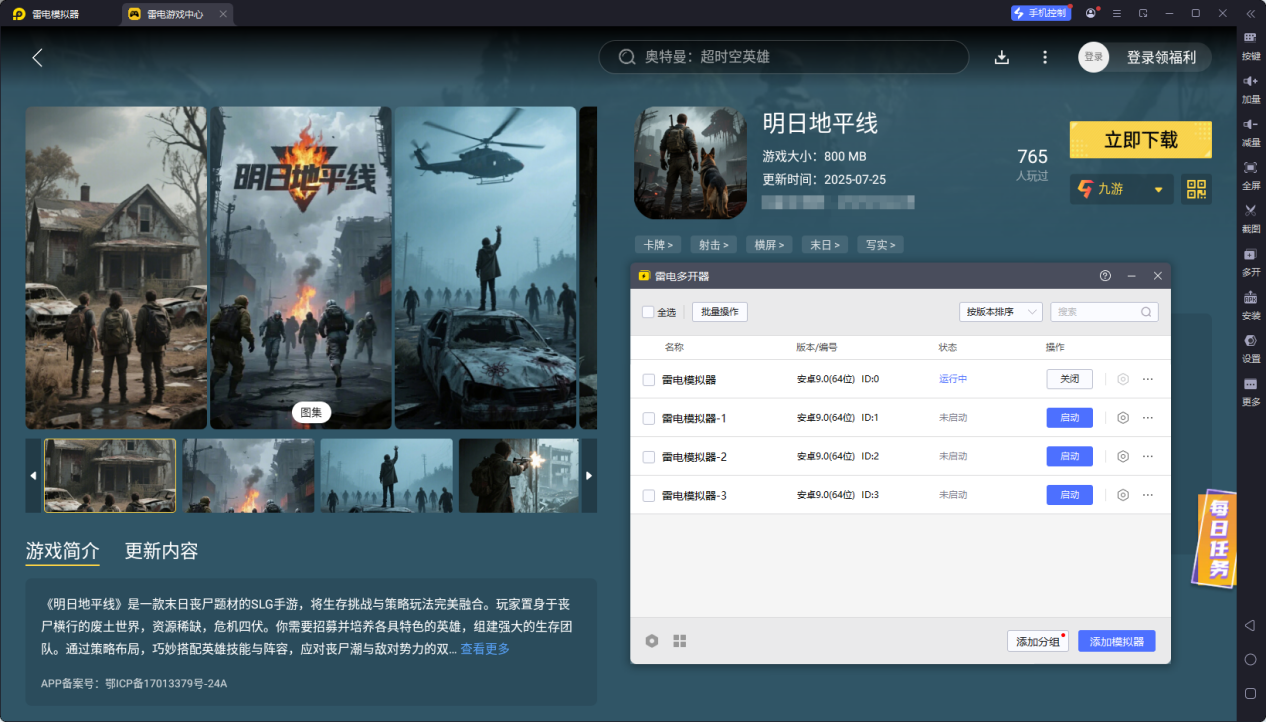Open the user account icon in title bar
Image resolution: width=1266 pixels, height=722 pixels.
pyautogui.click(x=1091, y=13)
